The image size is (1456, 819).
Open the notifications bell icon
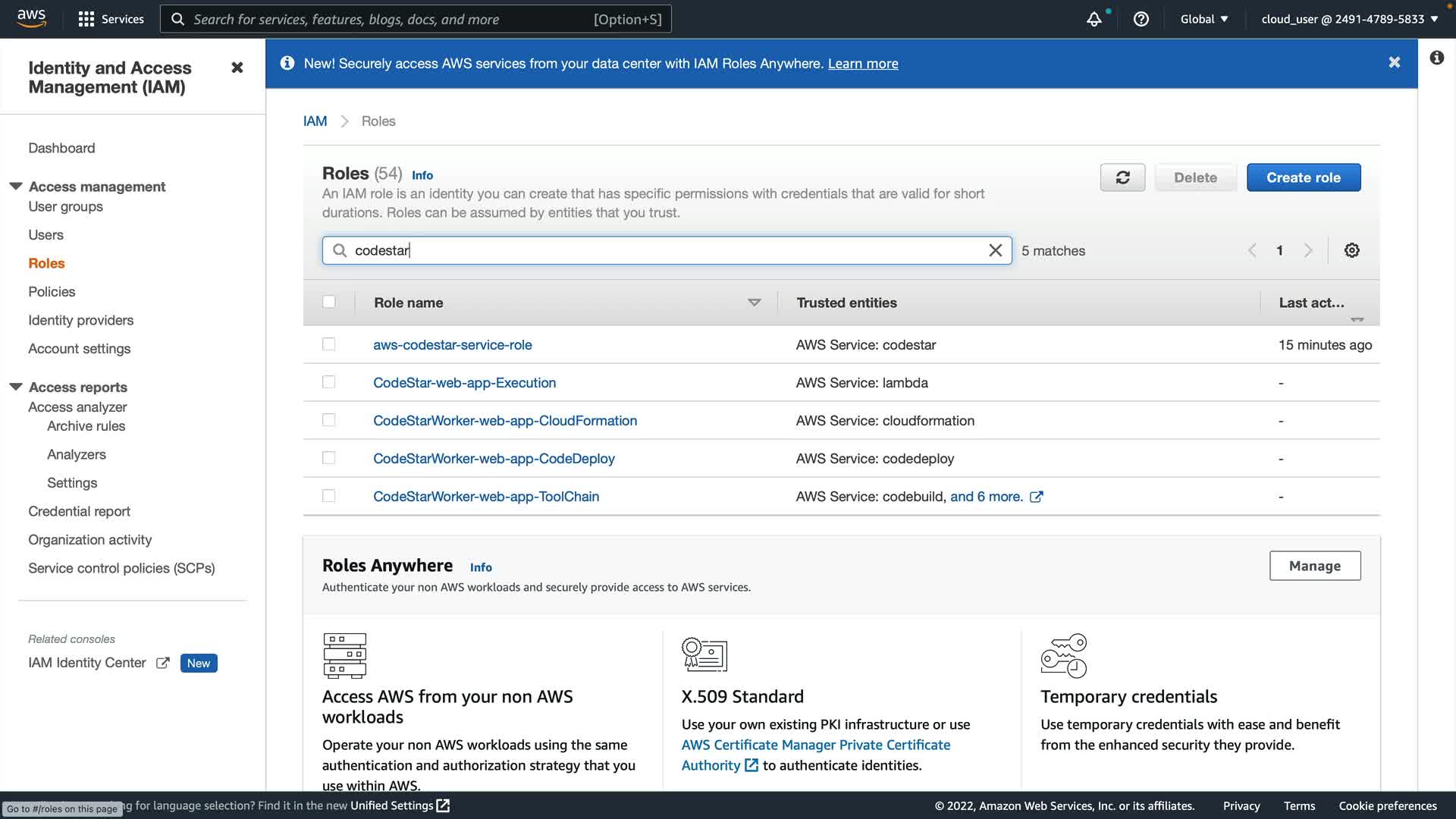(1094, 20)
